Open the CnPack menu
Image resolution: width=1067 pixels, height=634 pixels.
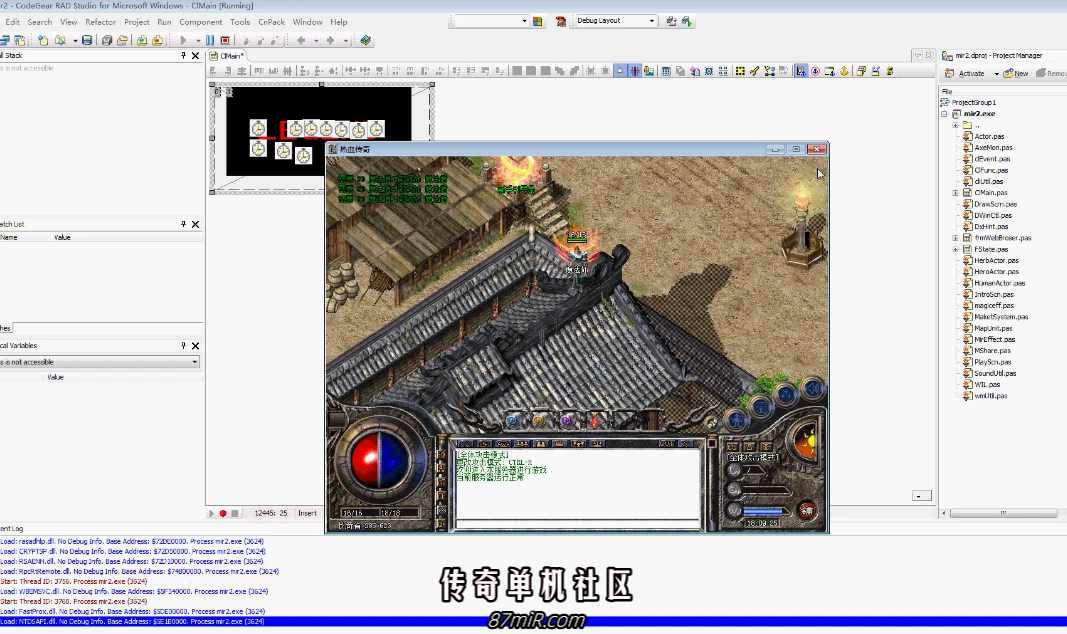(272, 22)
